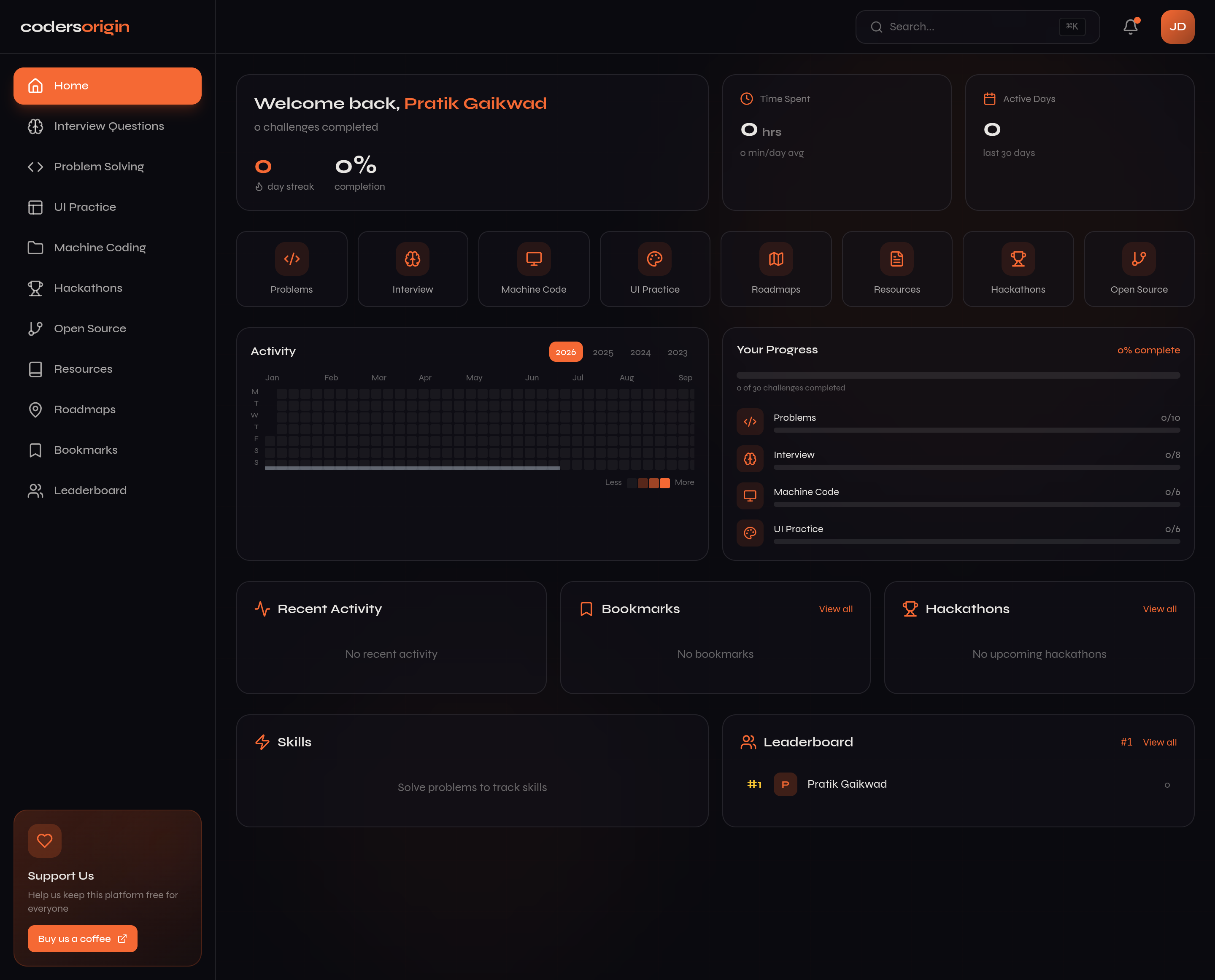Click View all in Hackathons card
This screenshot has height=980, width=1215.
pyautogui.click(x=1159, y=609)
